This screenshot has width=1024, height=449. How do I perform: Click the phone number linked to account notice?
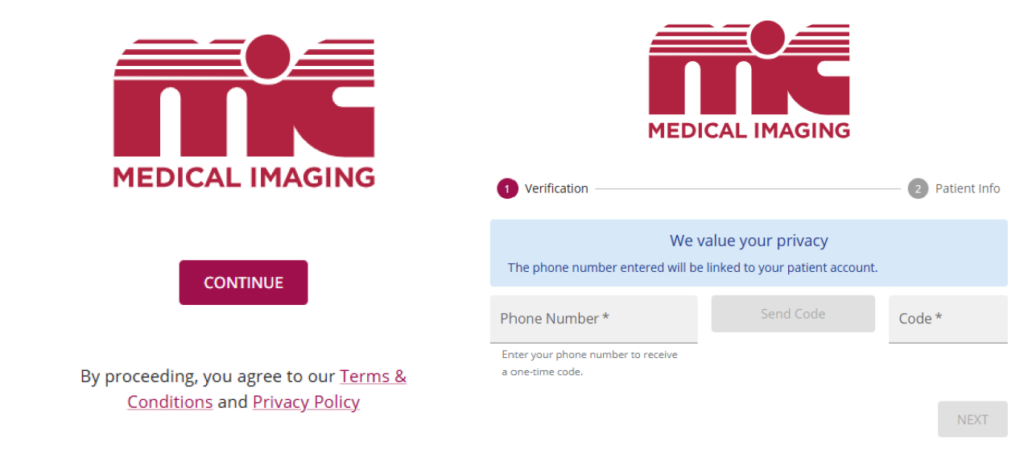pyautogui.click(x=692, y=268)
